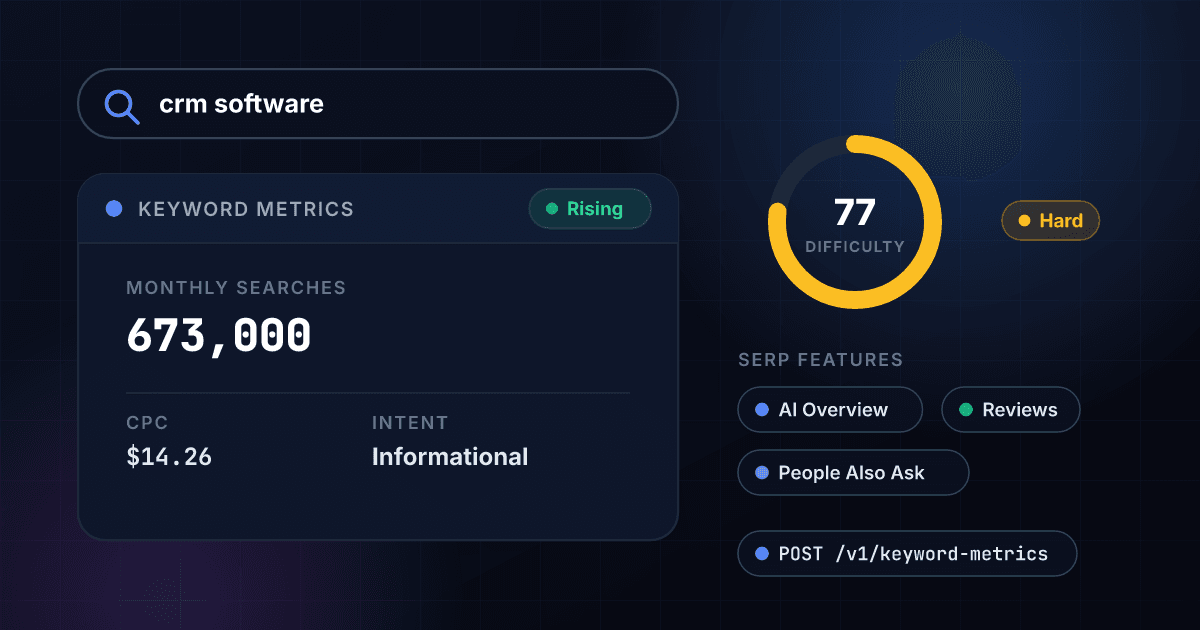
Task: Click the SERP FEATURES heading
Action: pos(820,360)
